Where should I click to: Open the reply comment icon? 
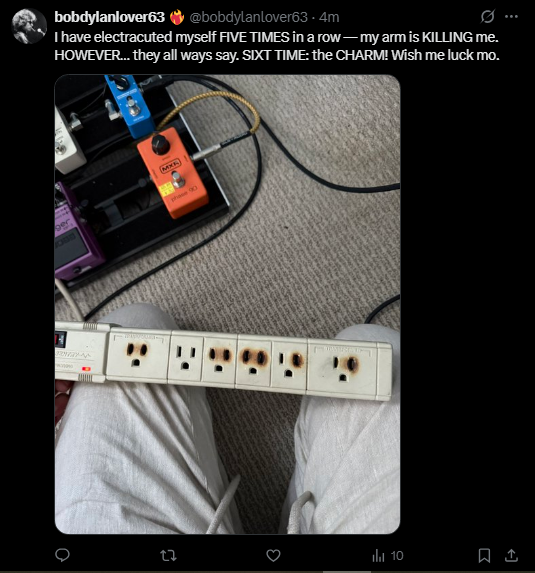pyautogui.click(x=62, y=555)
